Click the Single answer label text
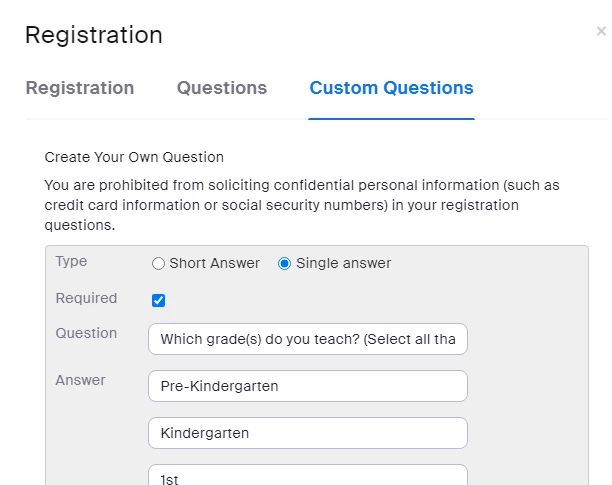The width and height of the screenshot is (612, 485). coord(343,264)
